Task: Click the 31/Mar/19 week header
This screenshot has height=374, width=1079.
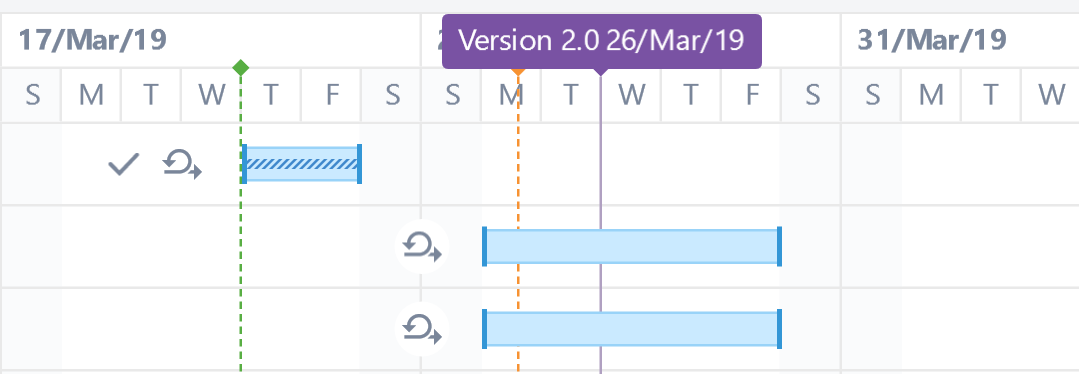Action: click(x=932, y=40)
